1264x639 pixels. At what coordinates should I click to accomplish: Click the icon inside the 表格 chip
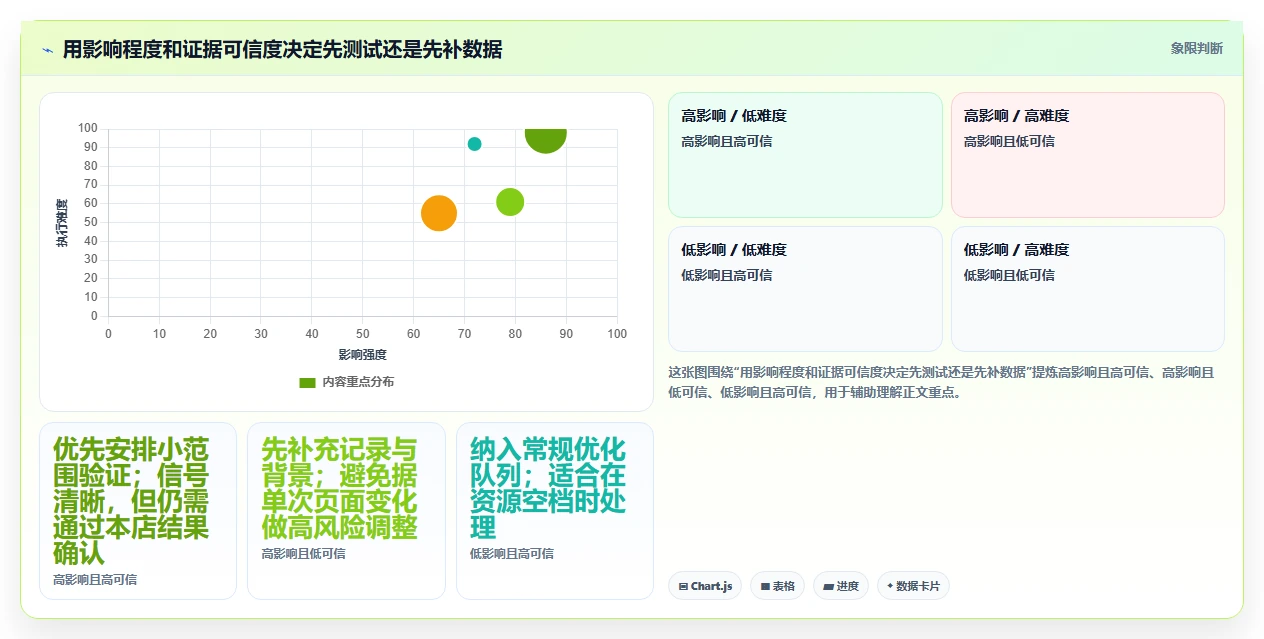[x=765, y=587]
